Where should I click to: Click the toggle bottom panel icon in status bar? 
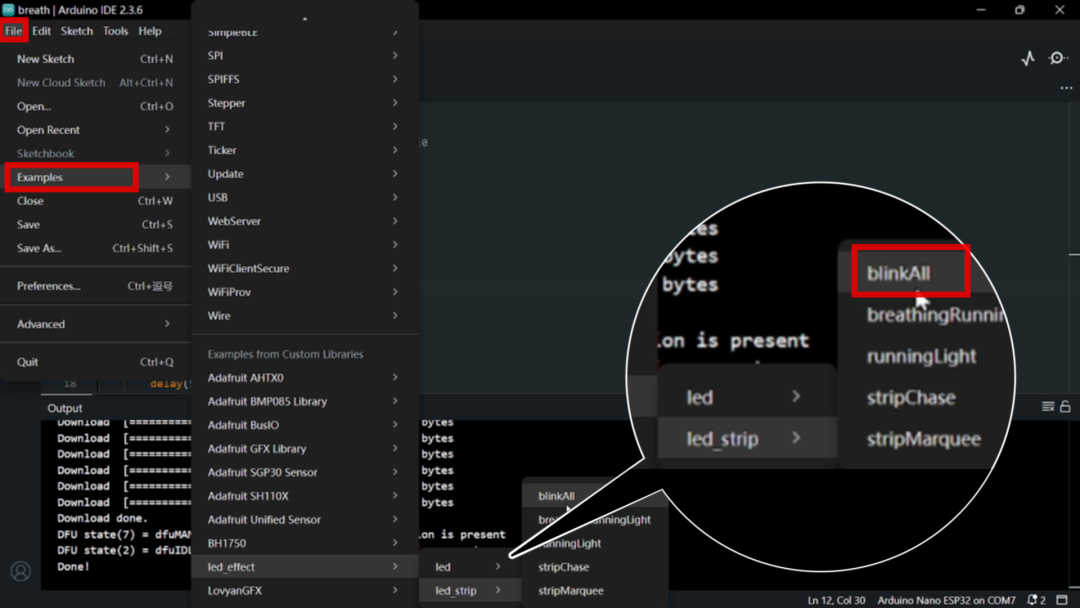pyautogui.click(x=1062, y=600)
